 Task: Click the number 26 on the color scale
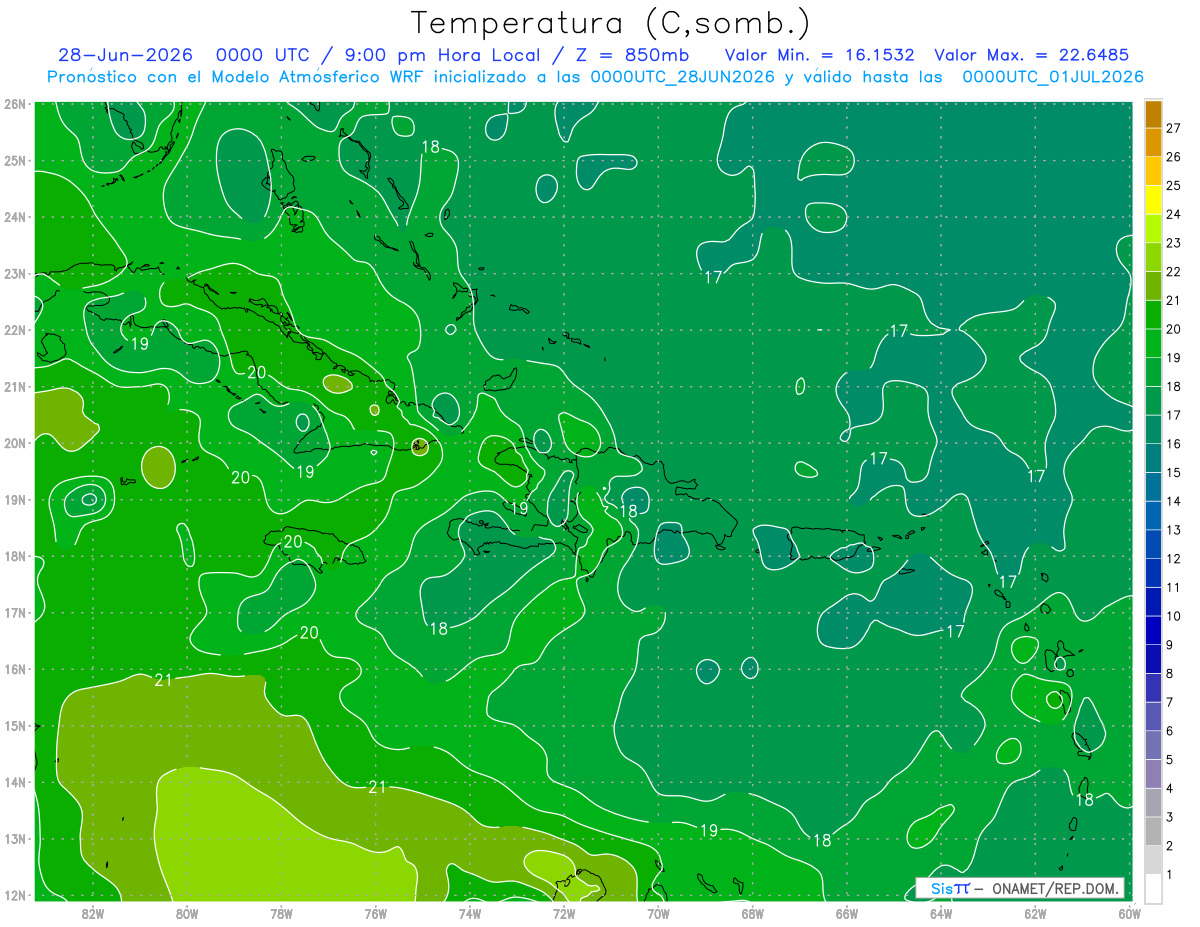click(1173, 157)
